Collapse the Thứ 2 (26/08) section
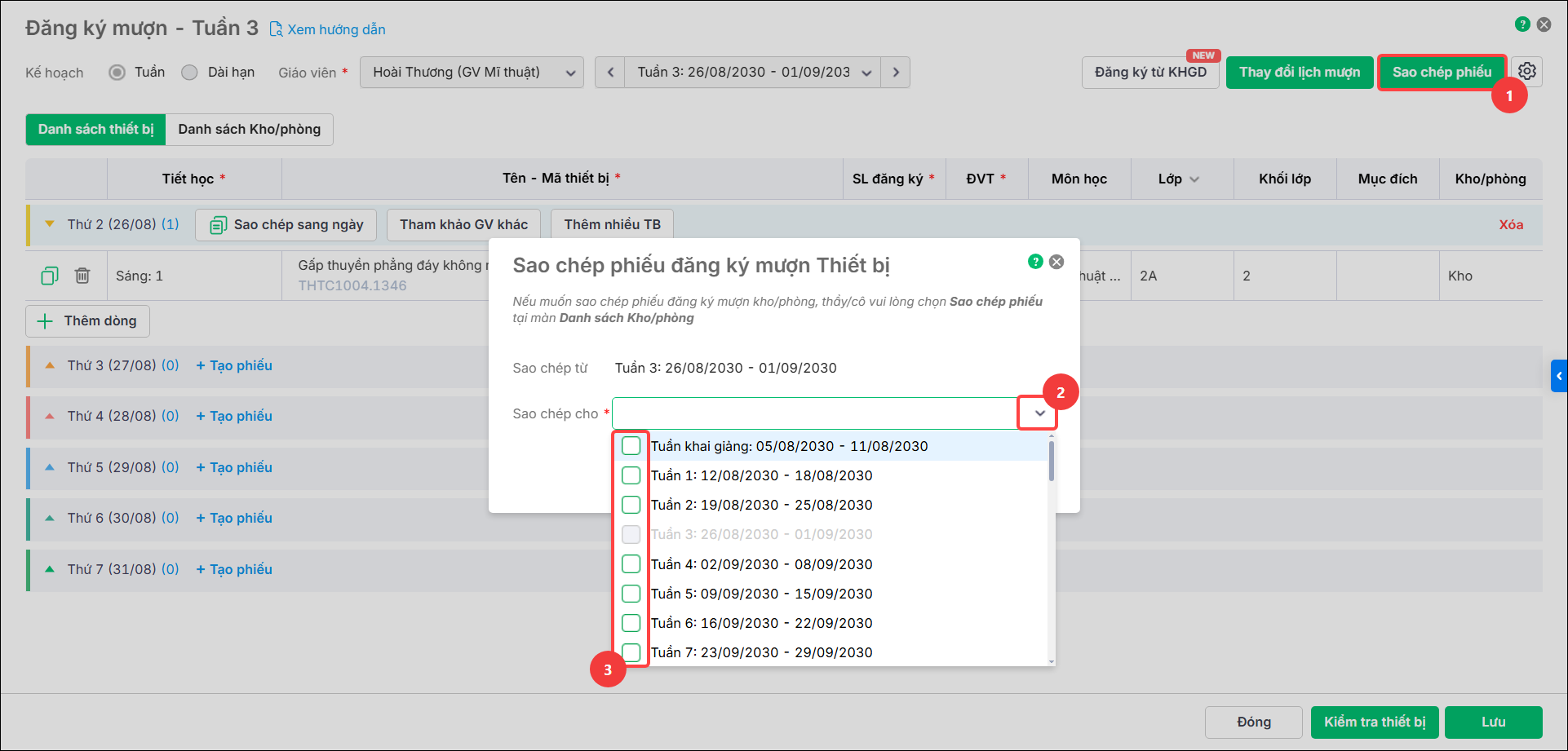This screenshot has height=751, width=1568. 50,224
